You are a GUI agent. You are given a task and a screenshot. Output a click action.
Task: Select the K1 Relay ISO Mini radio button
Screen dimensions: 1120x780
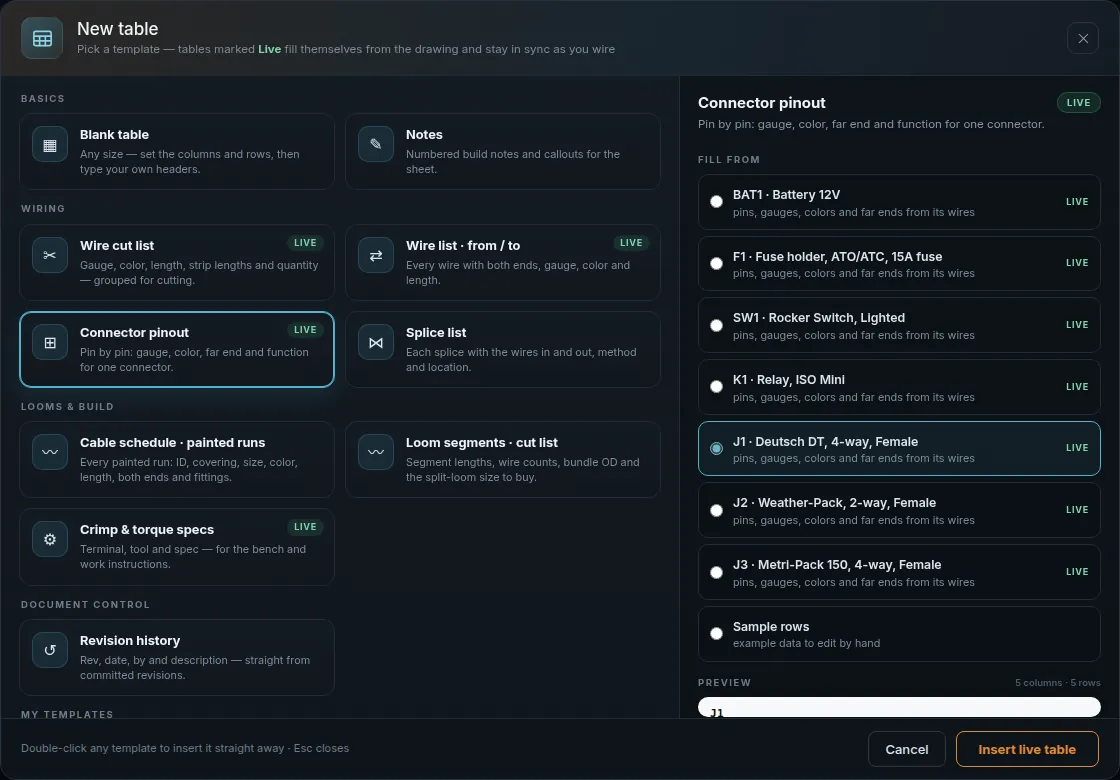(x=716, y=387)
